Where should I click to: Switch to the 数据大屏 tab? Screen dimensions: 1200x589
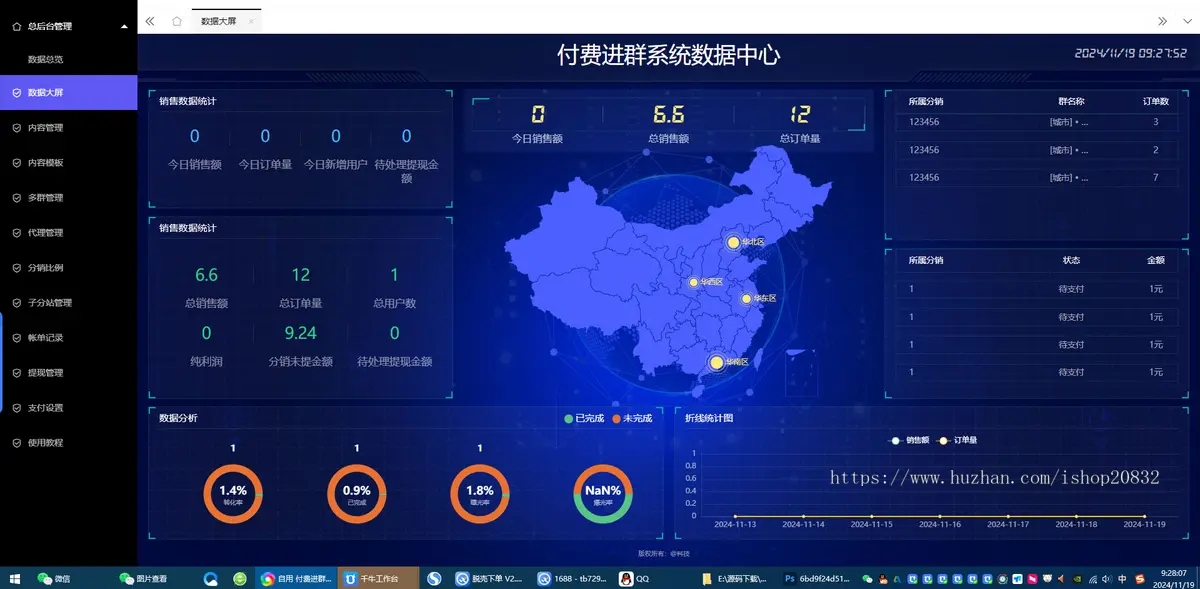[216, 18]
